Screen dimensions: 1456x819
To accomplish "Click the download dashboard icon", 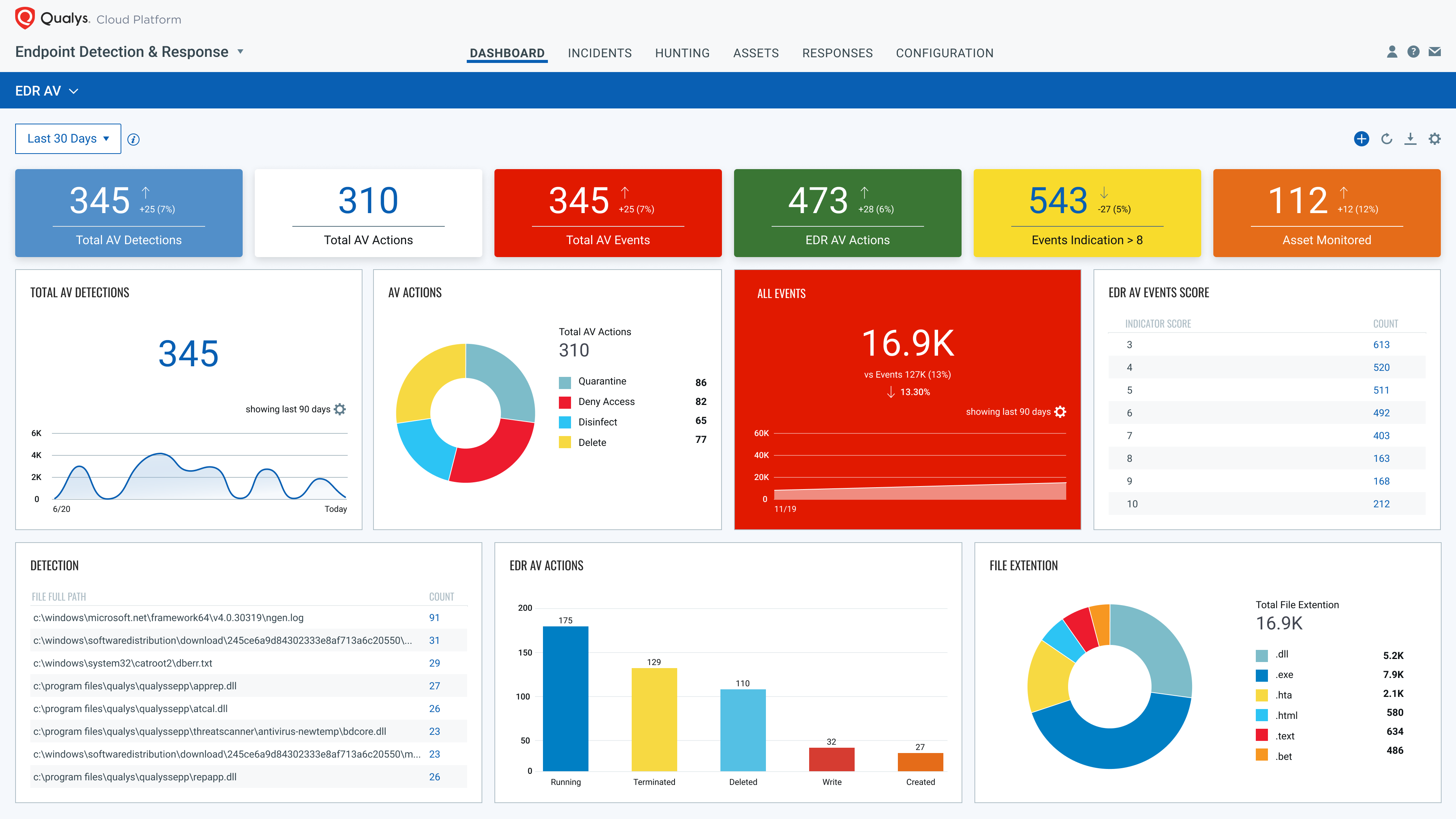I will pyautogui.click(x=1410, y=139).
